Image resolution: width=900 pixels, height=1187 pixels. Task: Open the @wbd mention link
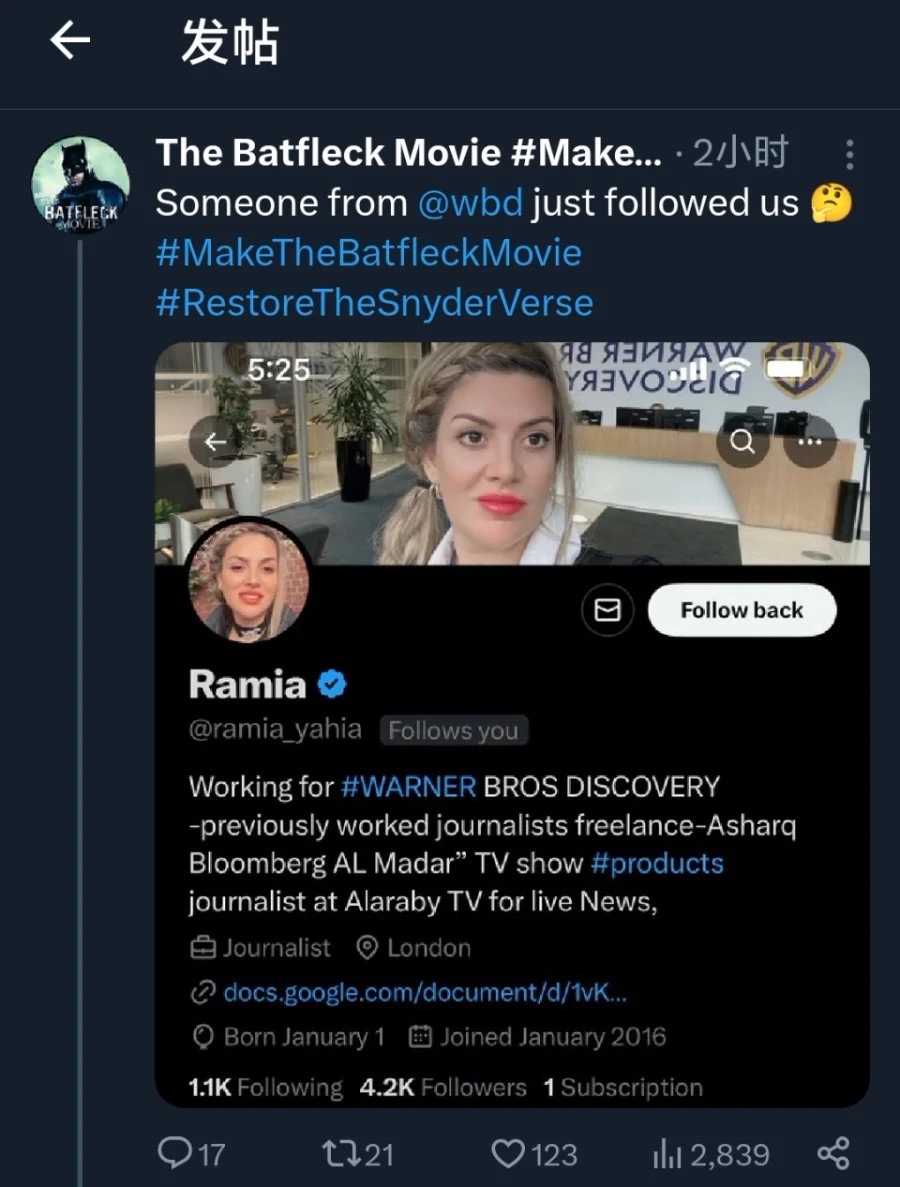(x=470, y=203)
